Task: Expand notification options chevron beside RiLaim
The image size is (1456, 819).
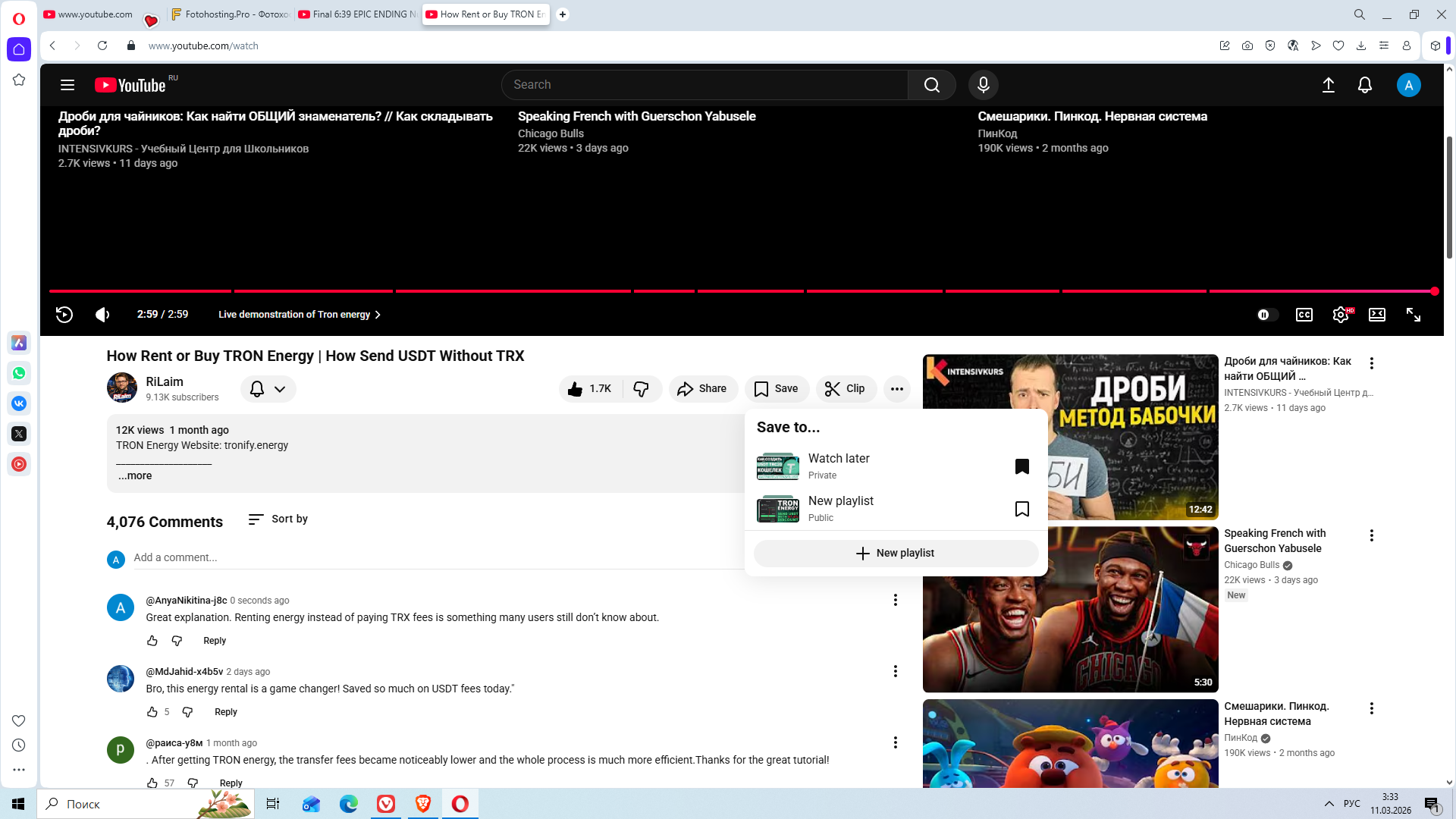Action: click(x=280, y=389)
